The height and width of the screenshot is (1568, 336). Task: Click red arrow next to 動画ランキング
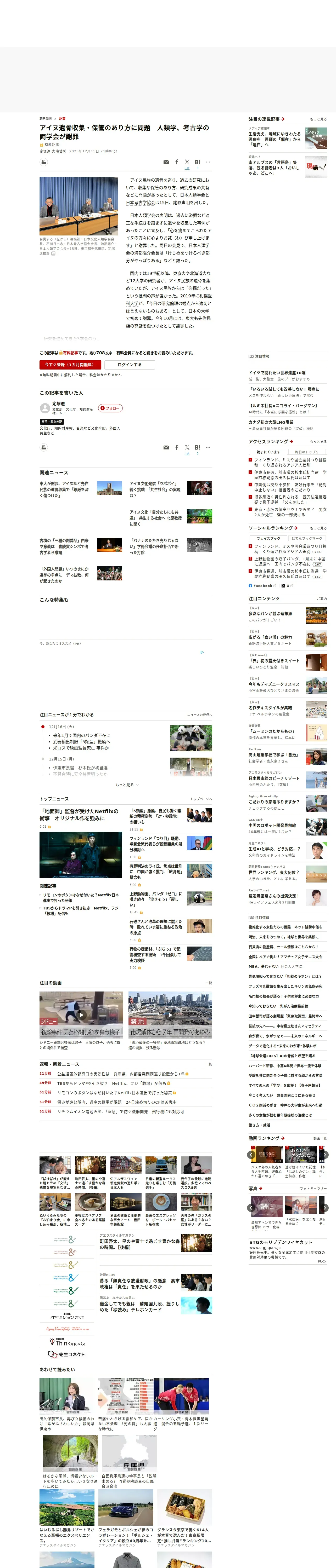(x=283, y=1138)
